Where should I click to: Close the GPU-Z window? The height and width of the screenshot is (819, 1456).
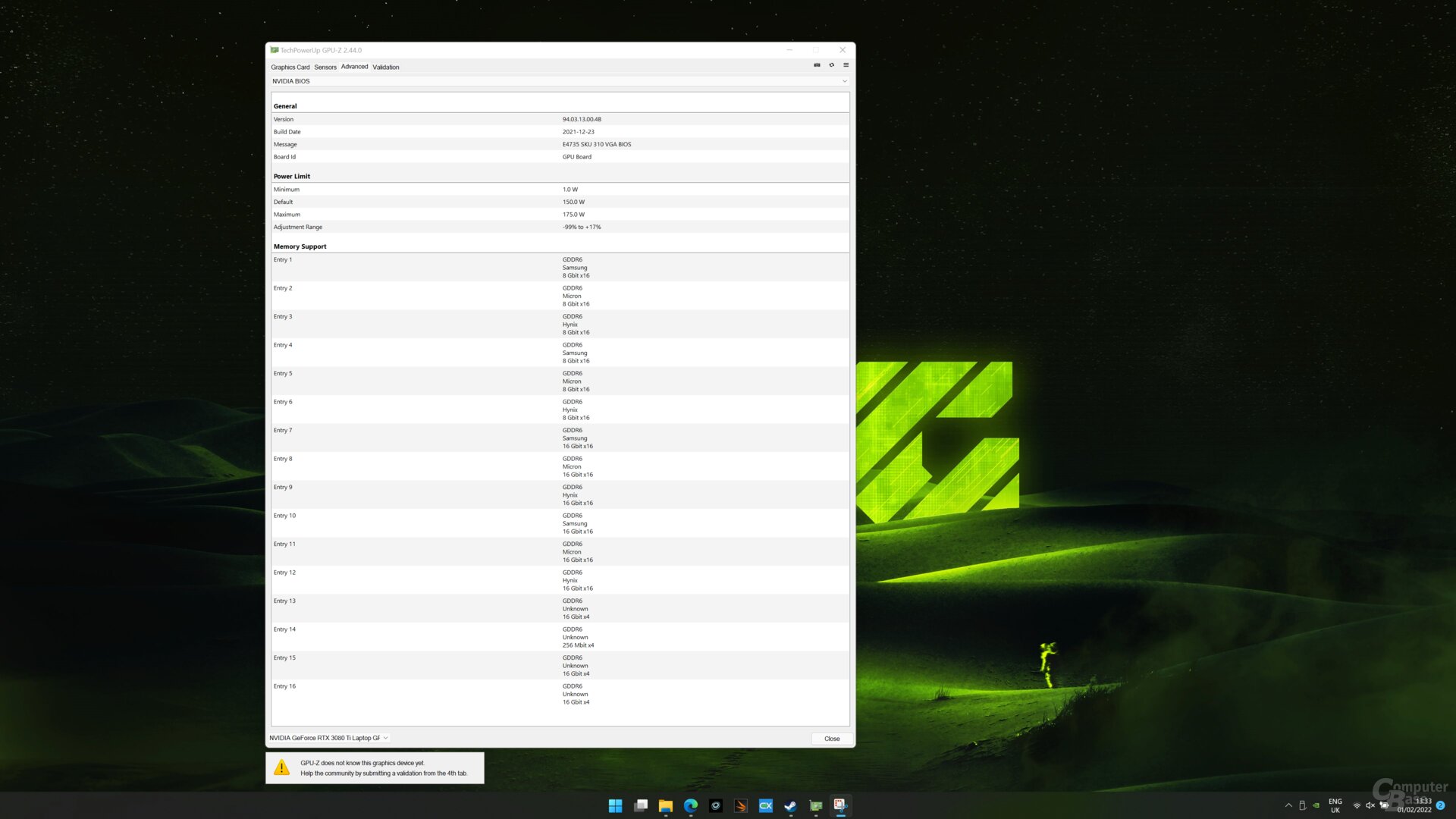point(843,50)
